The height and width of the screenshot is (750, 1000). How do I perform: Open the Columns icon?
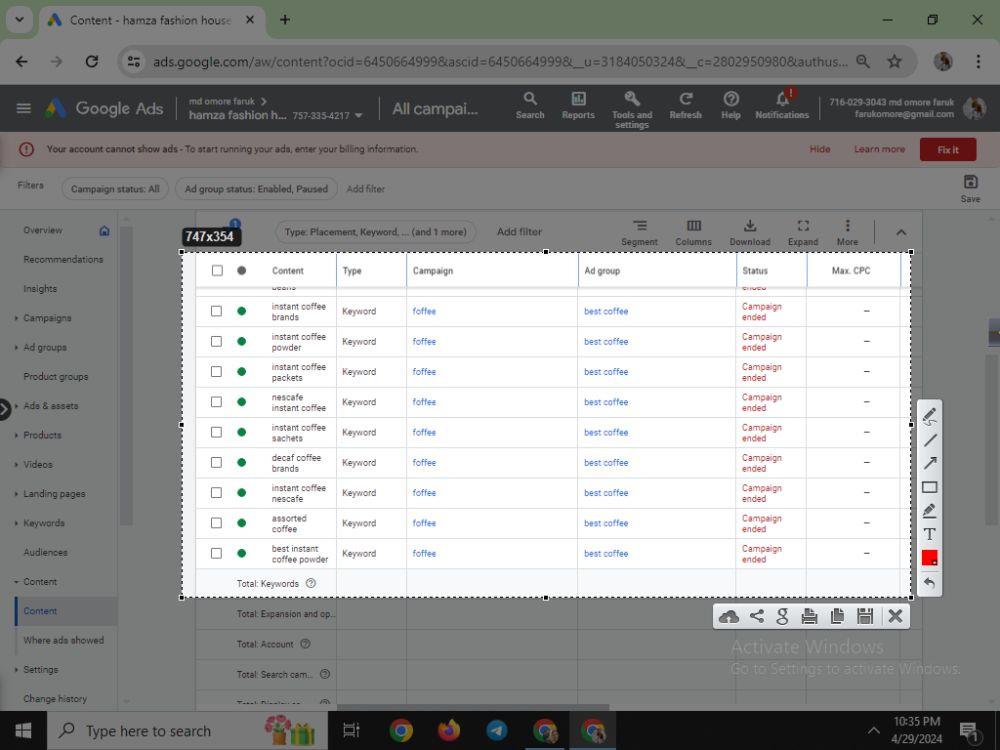pos(694,226)
